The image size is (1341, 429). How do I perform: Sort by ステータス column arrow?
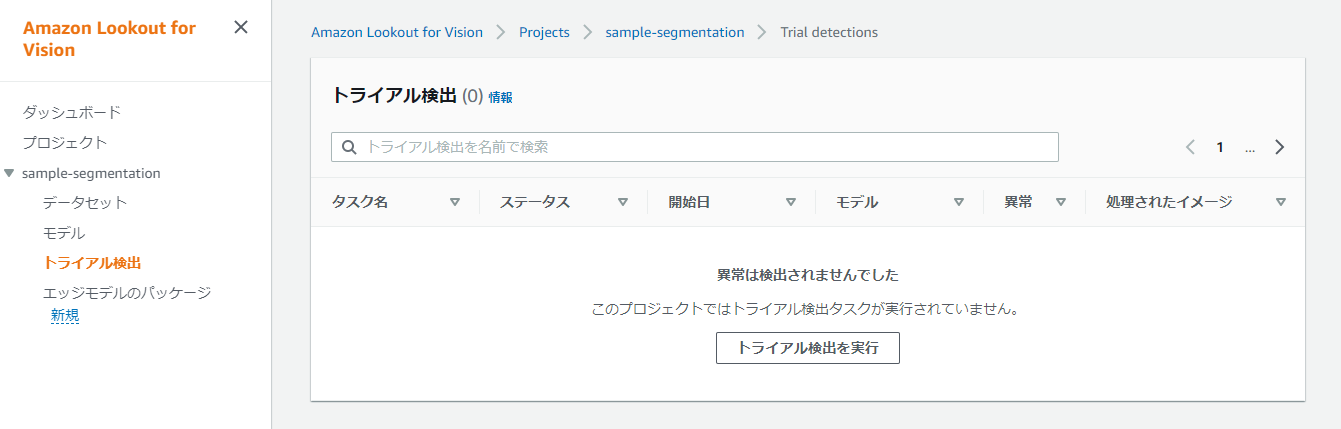(x=623, y=202)
